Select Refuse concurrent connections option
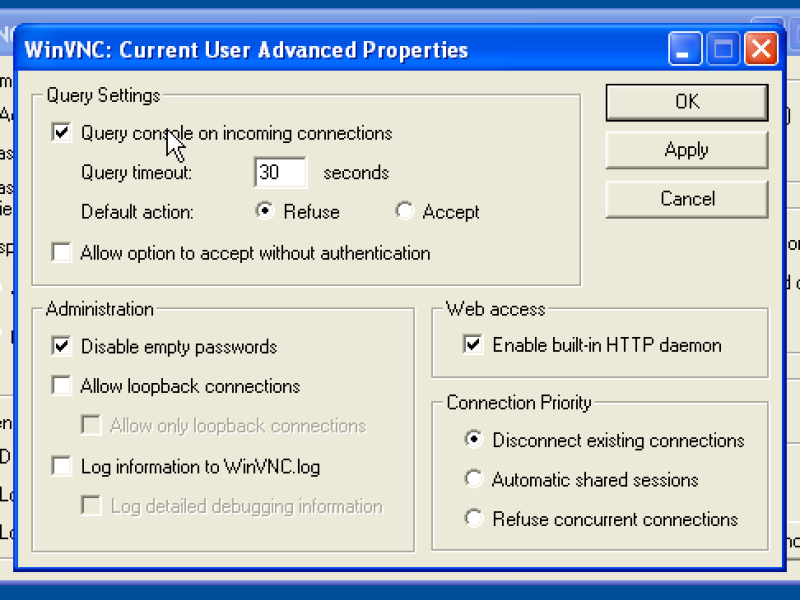Viewport: 800px width, 600px height. 473,518
